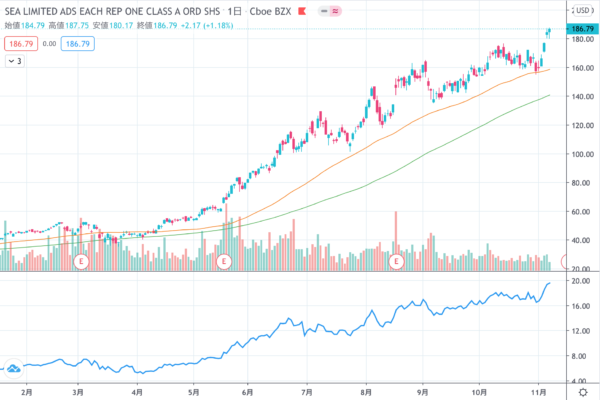Click the 3月 label on time axis
Screen dimensions: 600x400
pos(78,392)
